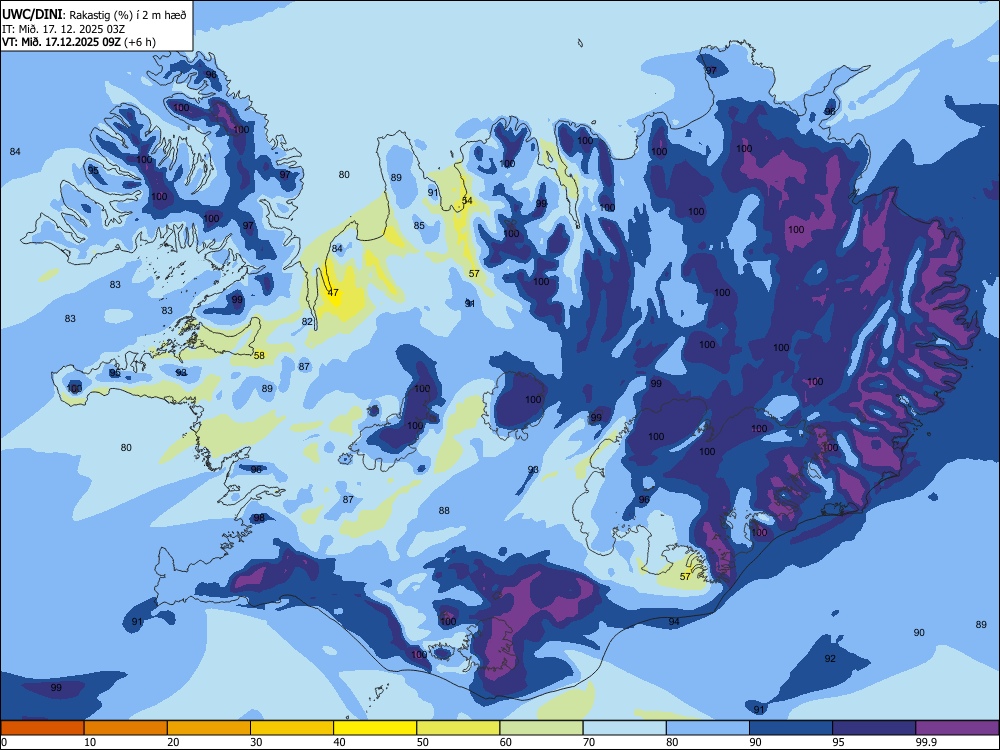
Task: Pick the humidity value 82
Action: point(307,321)
